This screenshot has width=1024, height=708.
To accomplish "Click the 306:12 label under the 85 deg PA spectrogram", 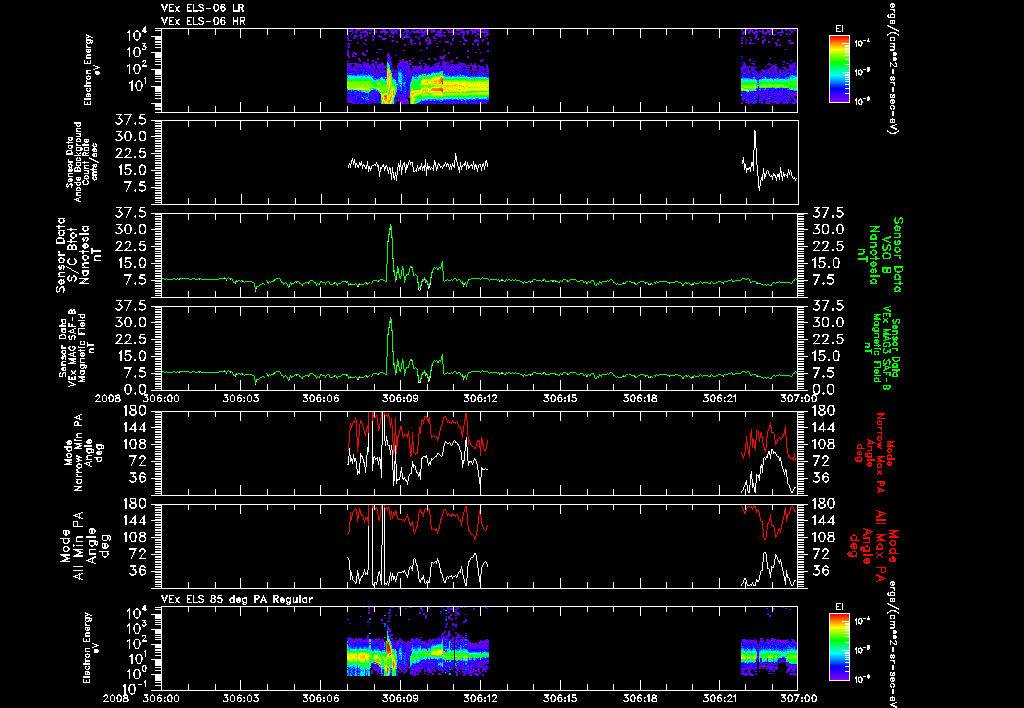I will click(481, 698).
